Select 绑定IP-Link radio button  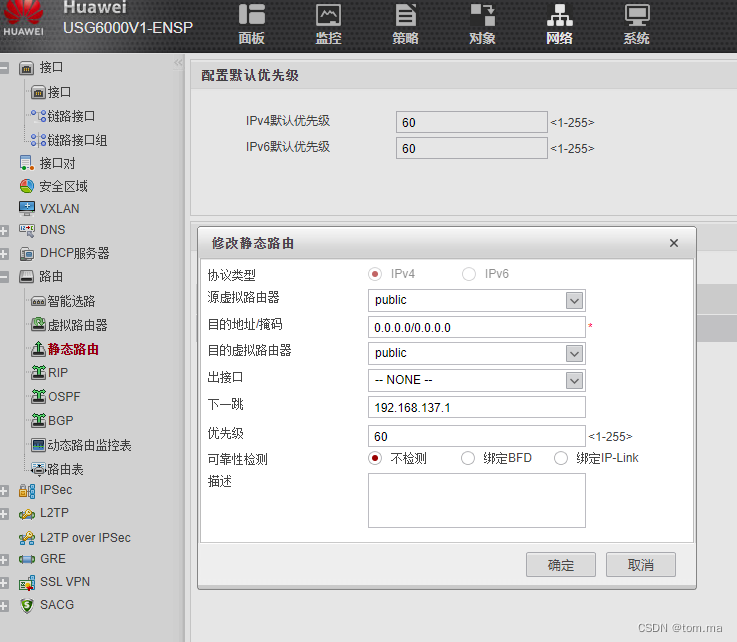pos(561,458)
